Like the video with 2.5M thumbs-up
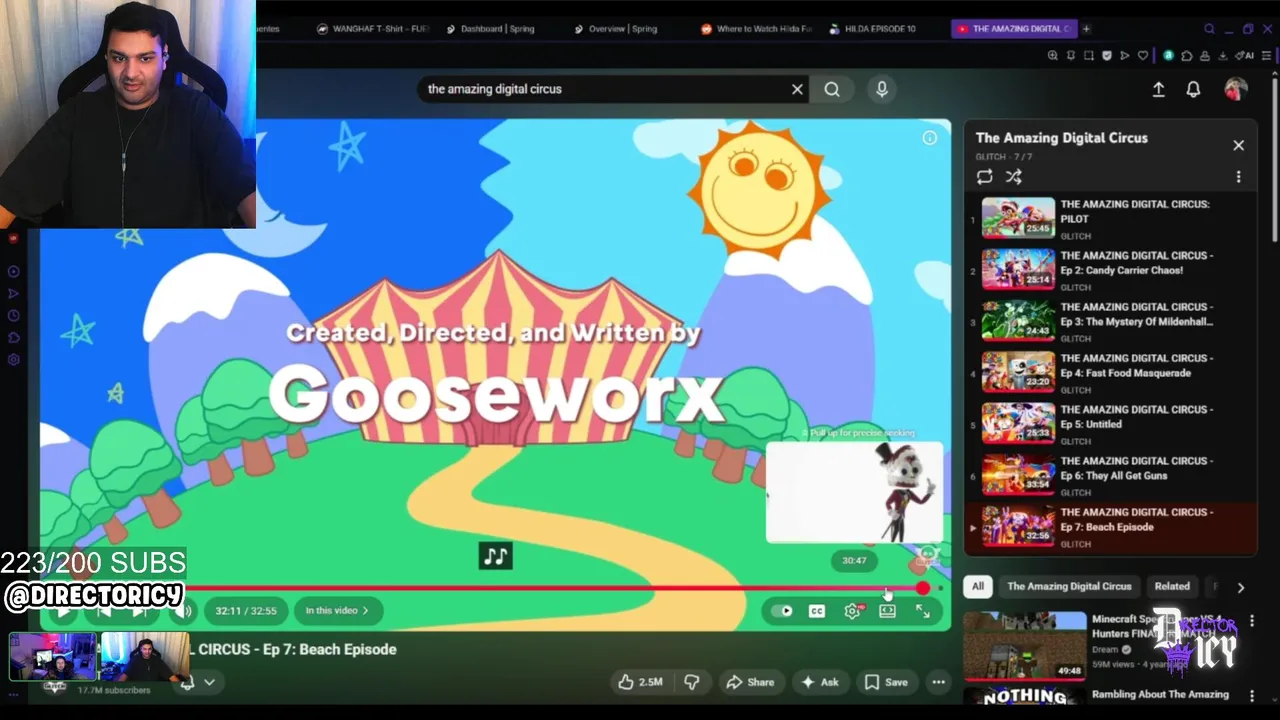Screen dimensions: 1280x720 [640, 682]
